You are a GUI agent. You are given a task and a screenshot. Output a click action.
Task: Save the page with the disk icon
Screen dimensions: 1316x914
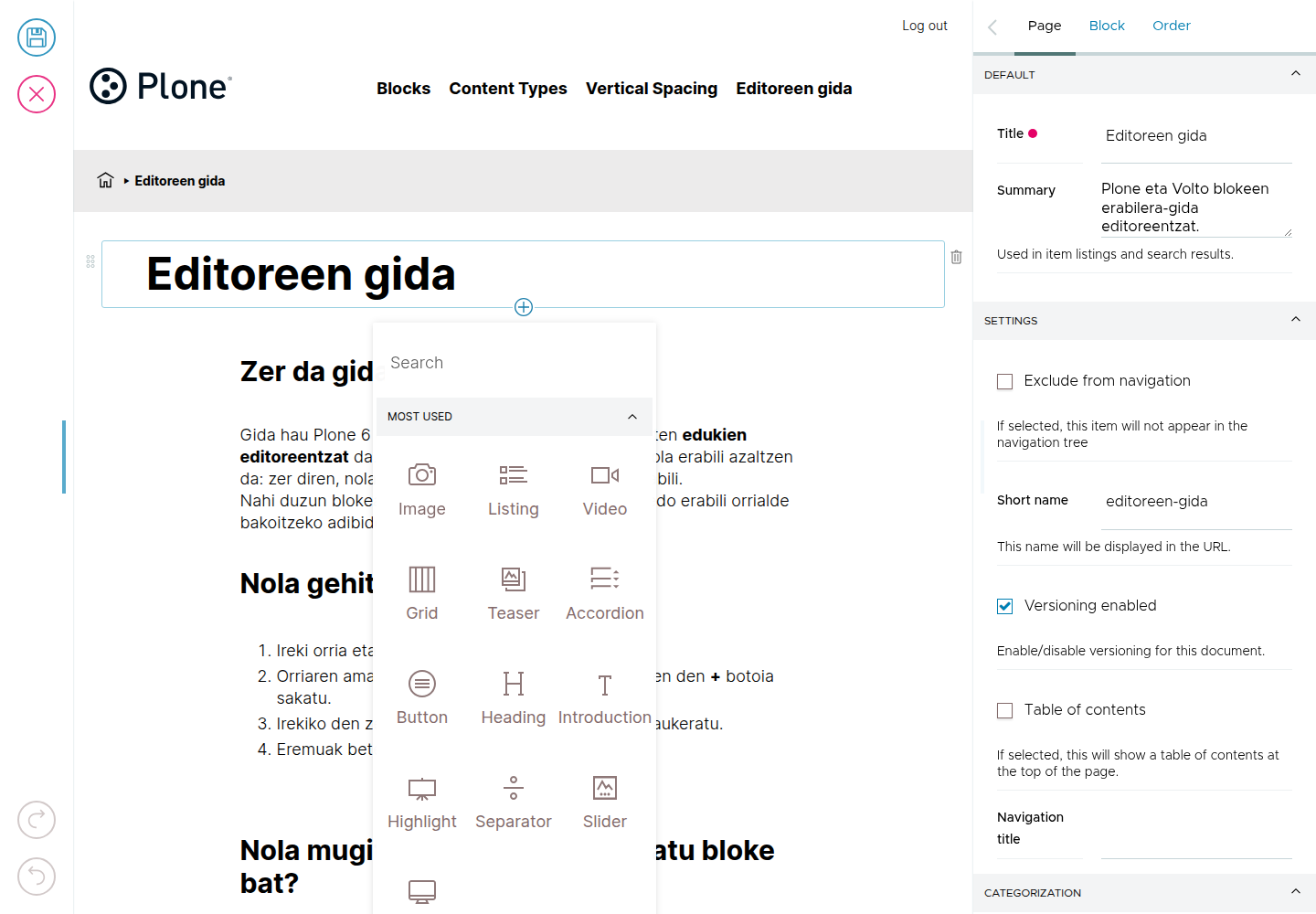pyautogui.click(x=37, y=37)
